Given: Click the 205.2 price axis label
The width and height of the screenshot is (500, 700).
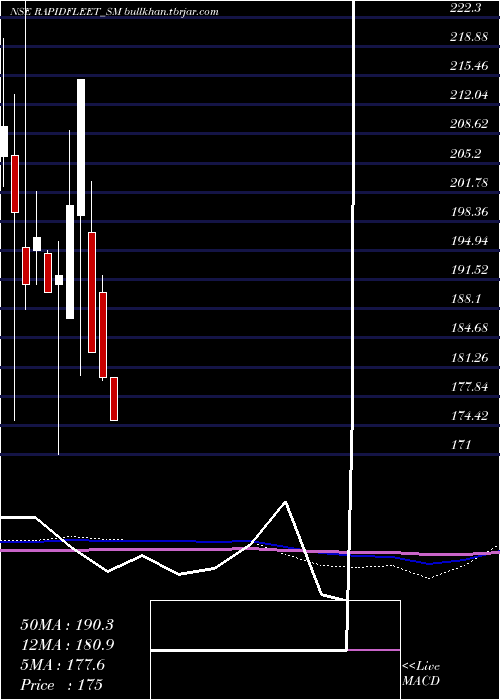Looking at the screenshot, I should pyautogui.click(x=467, y=153).
